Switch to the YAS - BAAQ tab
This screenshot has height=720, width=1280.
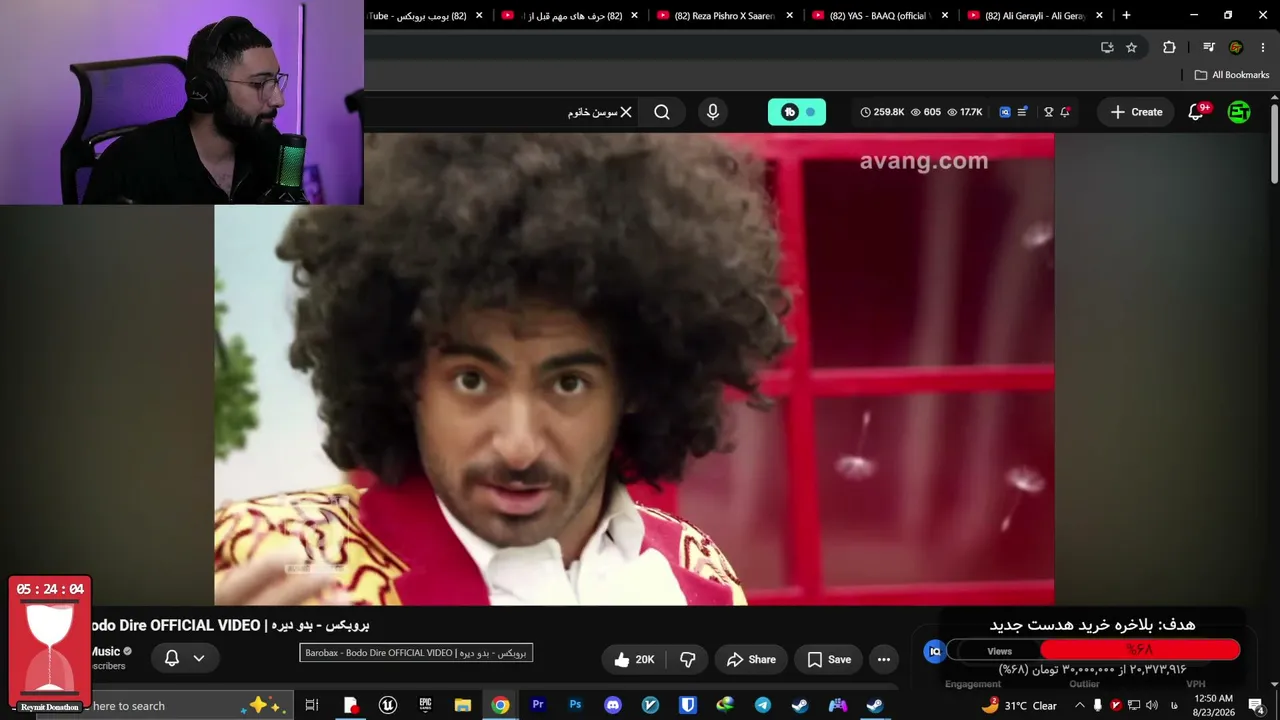coord(880,15)
